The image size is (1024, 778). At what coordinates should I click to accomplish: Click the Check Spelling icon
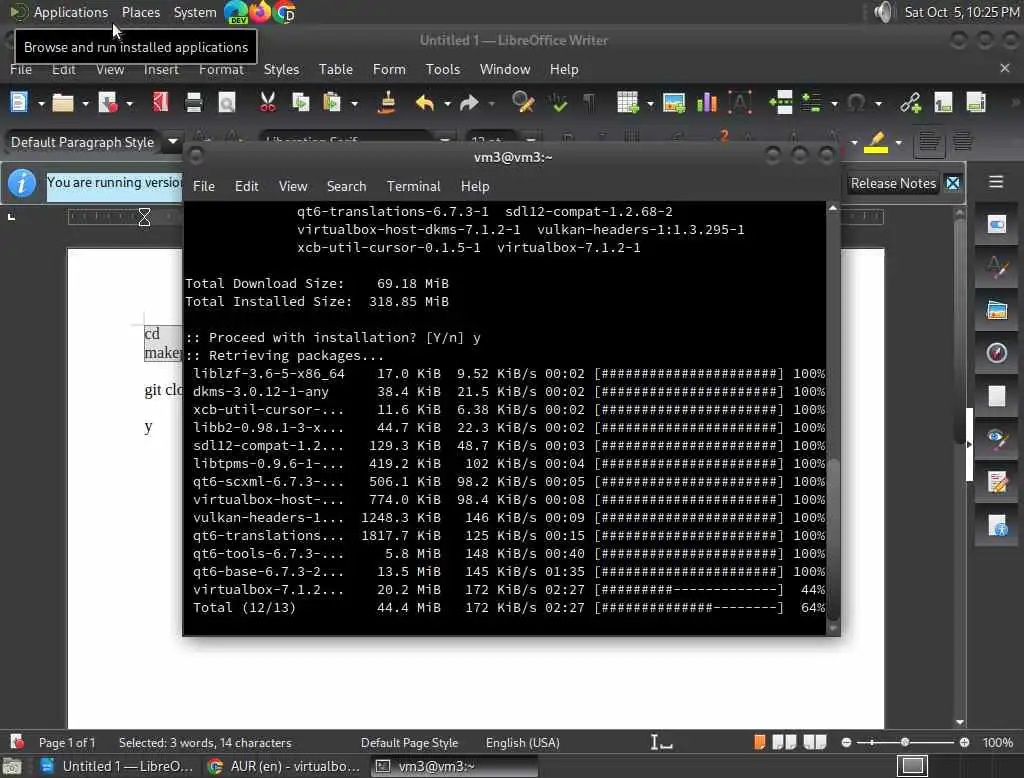pyautogui.click(x=558, y=103)
